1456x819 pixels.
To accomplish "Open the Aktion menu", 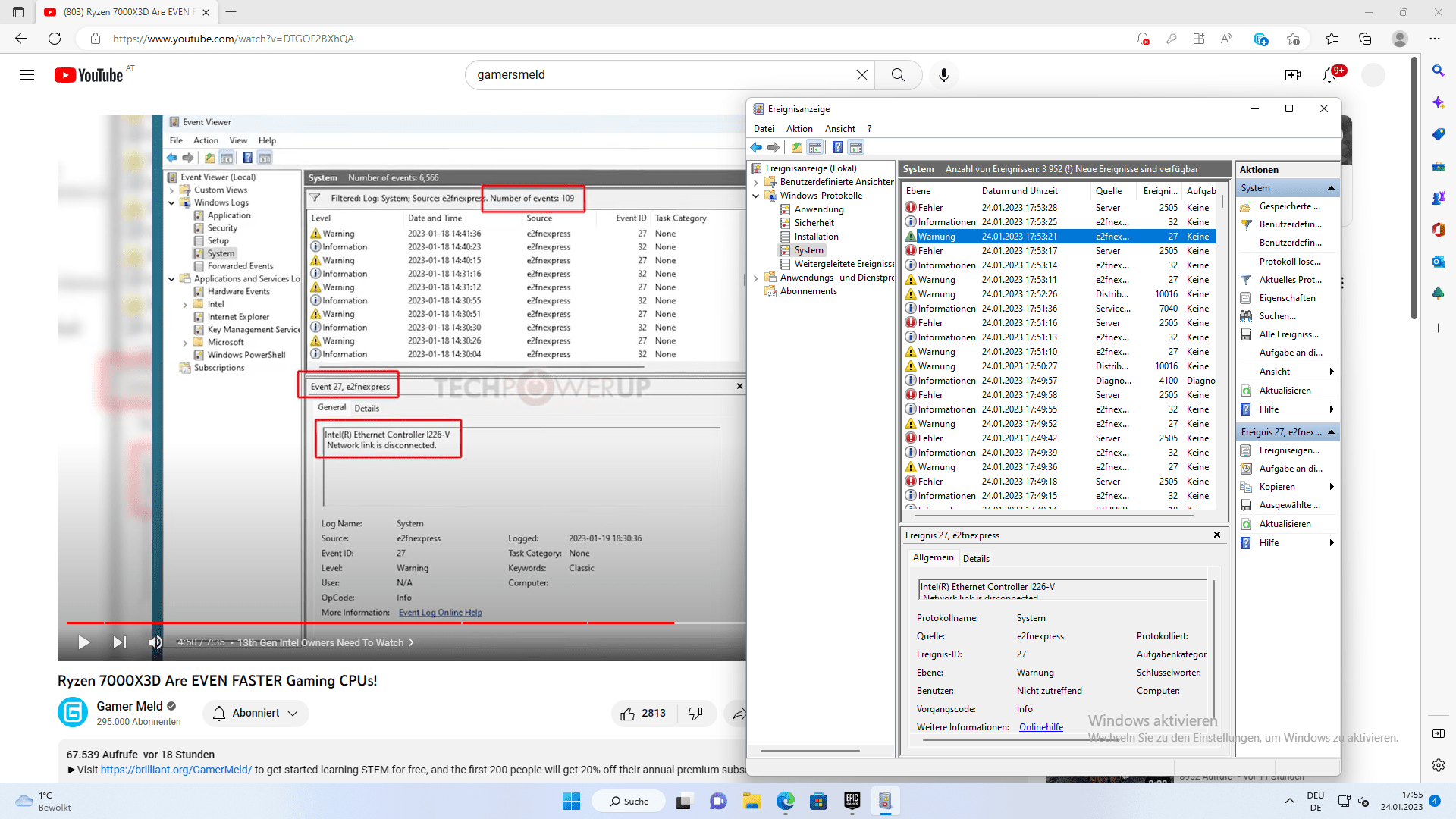I will click(799, 129).
